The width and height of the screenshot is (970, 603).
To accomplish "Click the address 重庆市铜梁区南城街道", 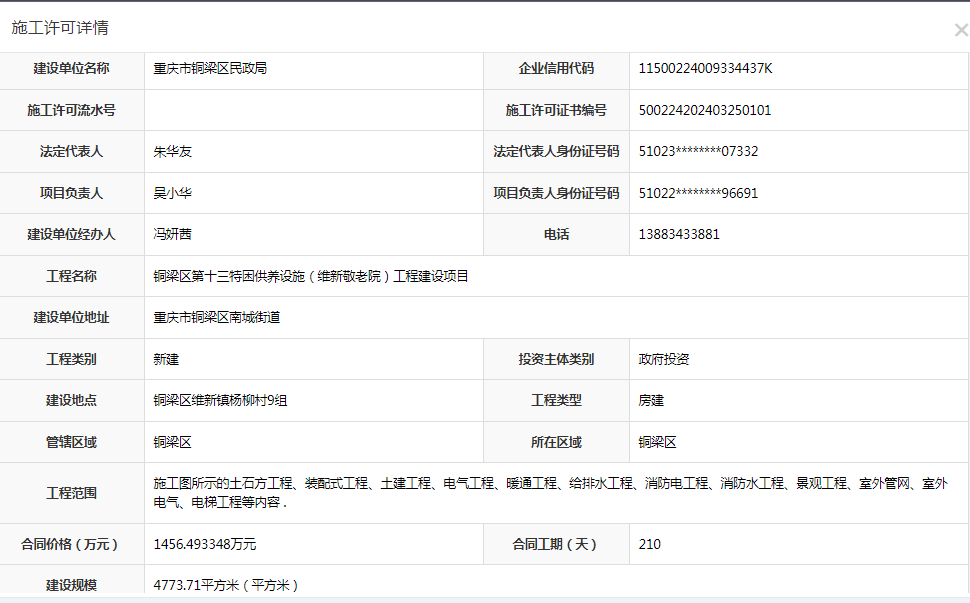I will tap(216, 317).
